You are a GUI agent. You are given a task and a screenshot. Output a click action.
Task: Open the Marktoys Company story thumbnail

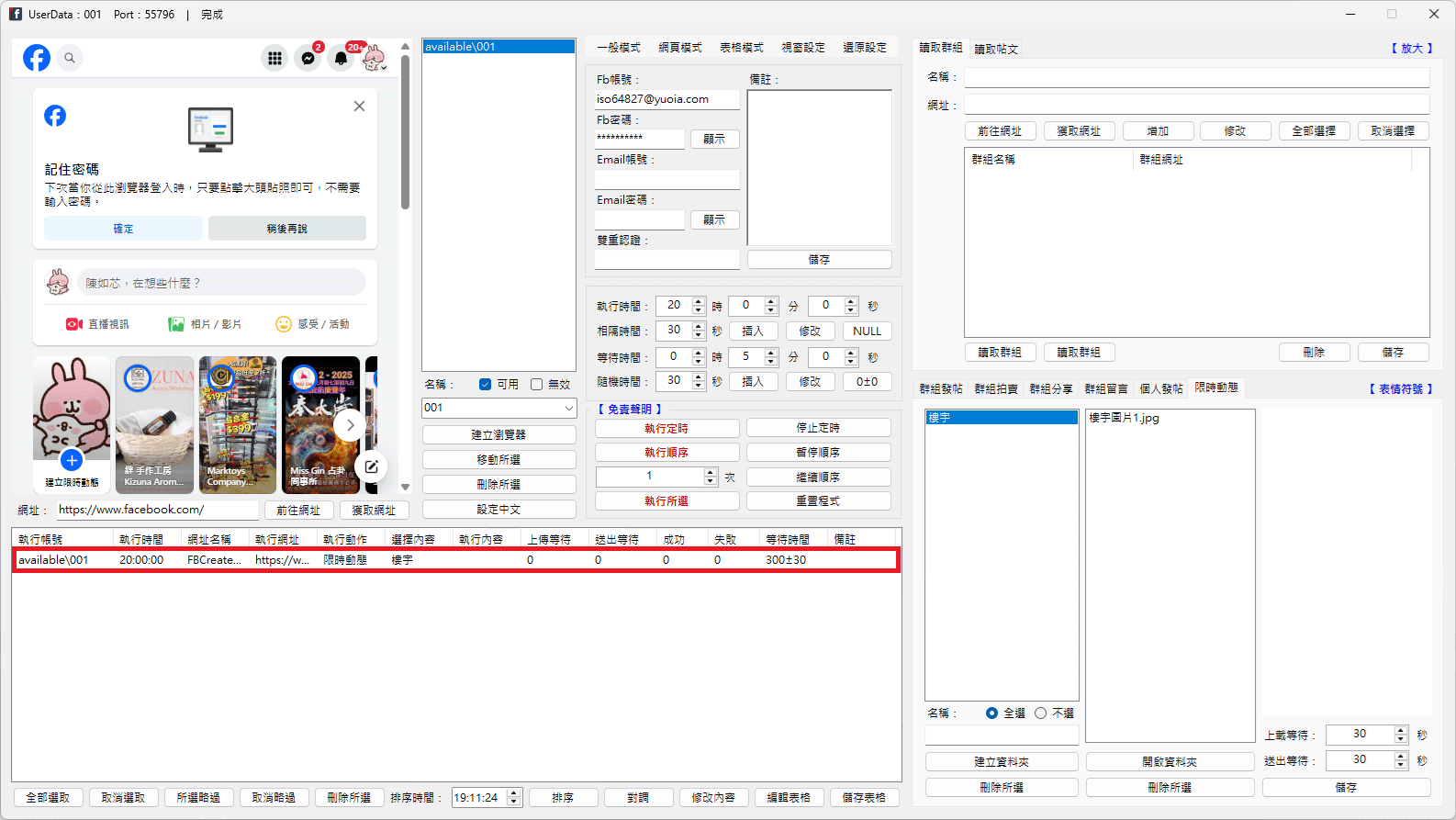click(x=238, y=425)
